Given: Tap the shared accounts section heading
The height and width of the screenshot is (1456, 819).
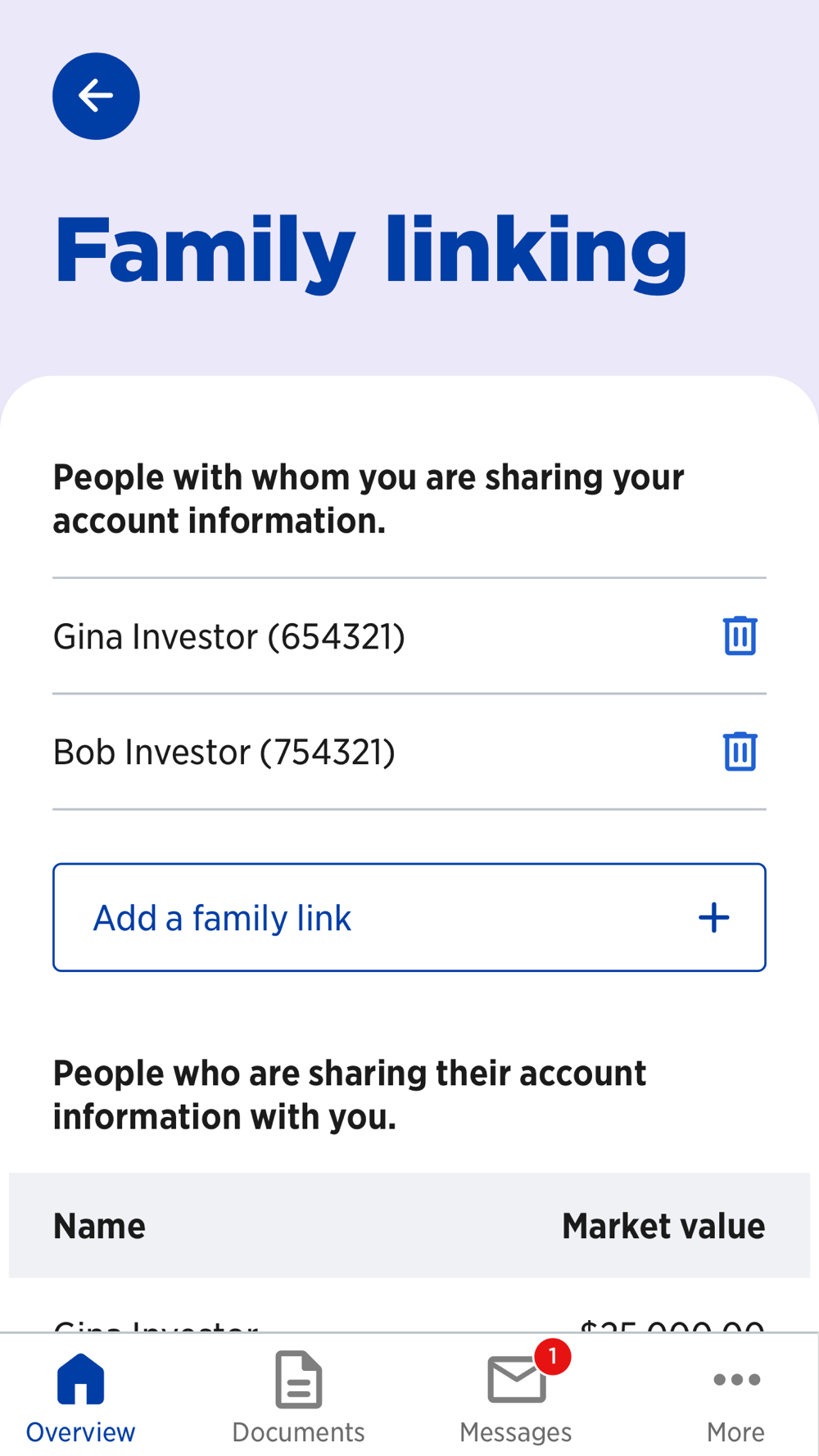Looking at the screenshot, I should coord(350,1095).
